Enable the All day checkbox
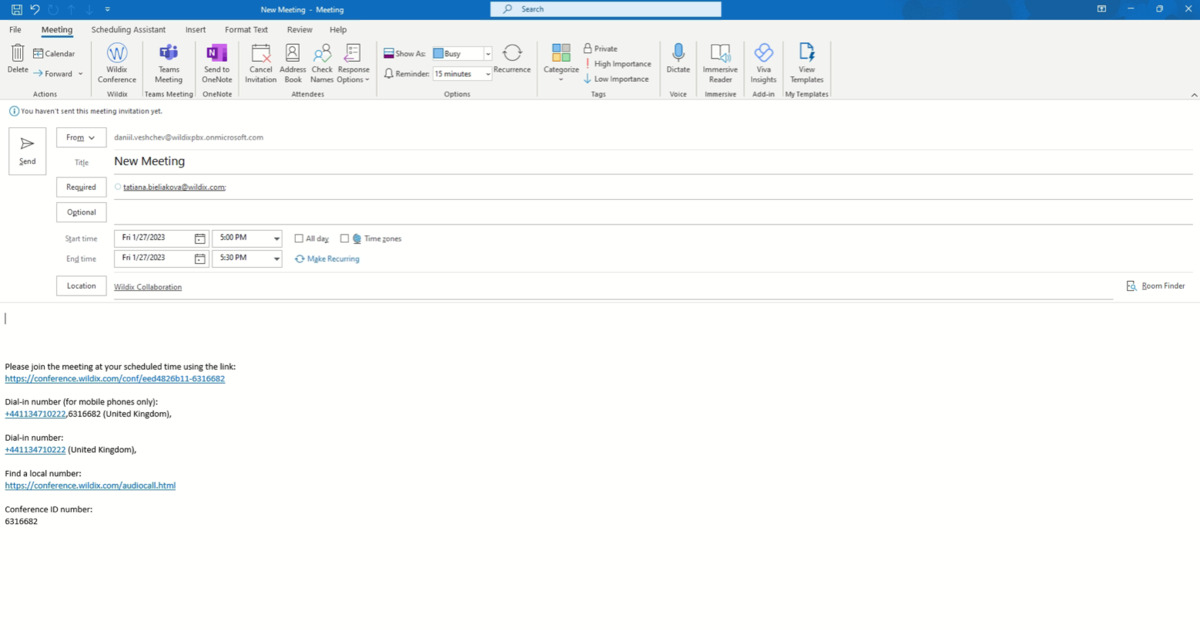 [299, 239]
